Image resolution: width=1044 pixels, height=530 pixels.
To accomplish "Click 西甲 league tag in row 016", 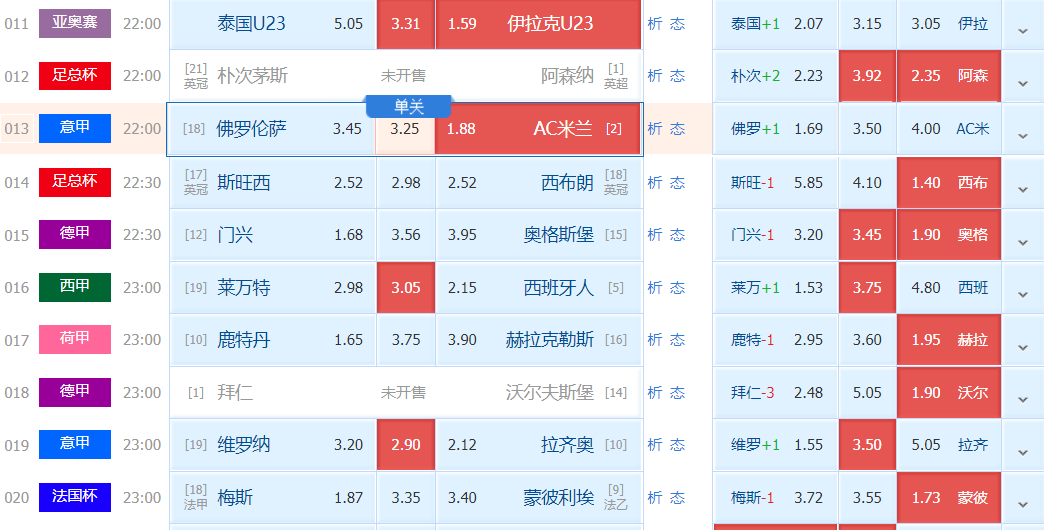I will (75, 287).
